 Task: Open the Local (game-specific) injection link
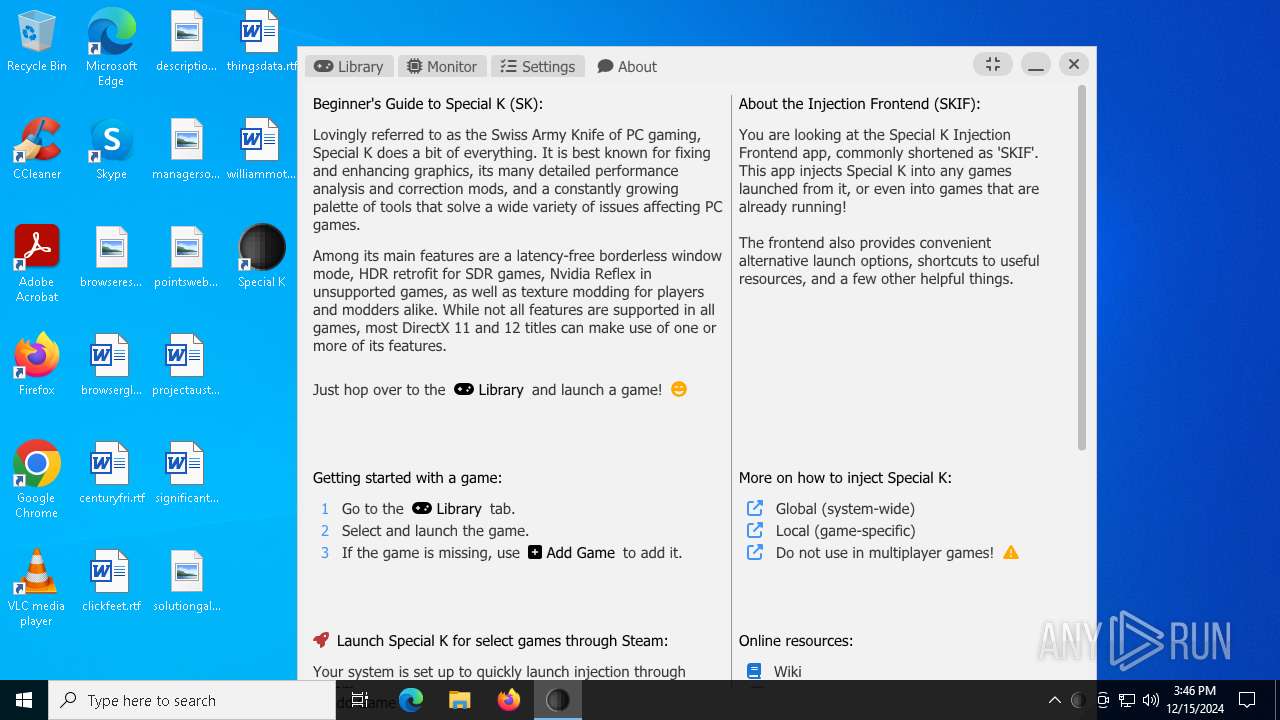click(845, 531)
